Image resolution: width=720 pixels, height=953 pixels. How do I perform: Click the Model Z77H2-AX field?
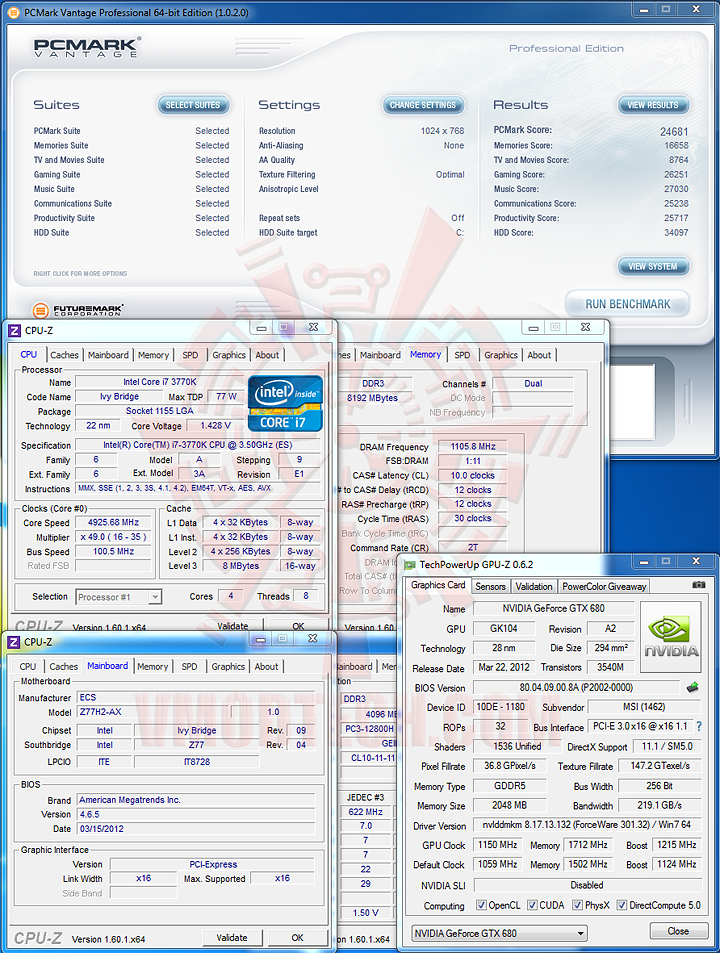(154, 712)
